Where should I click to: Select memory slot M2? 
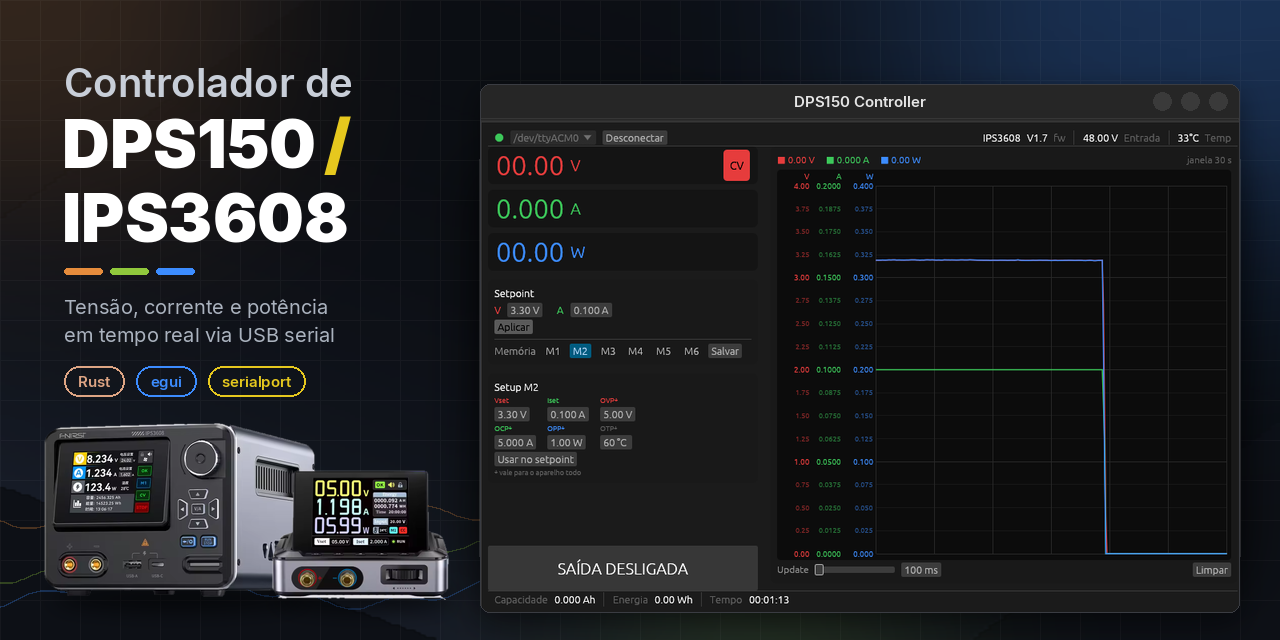click(x=580, y=351)
